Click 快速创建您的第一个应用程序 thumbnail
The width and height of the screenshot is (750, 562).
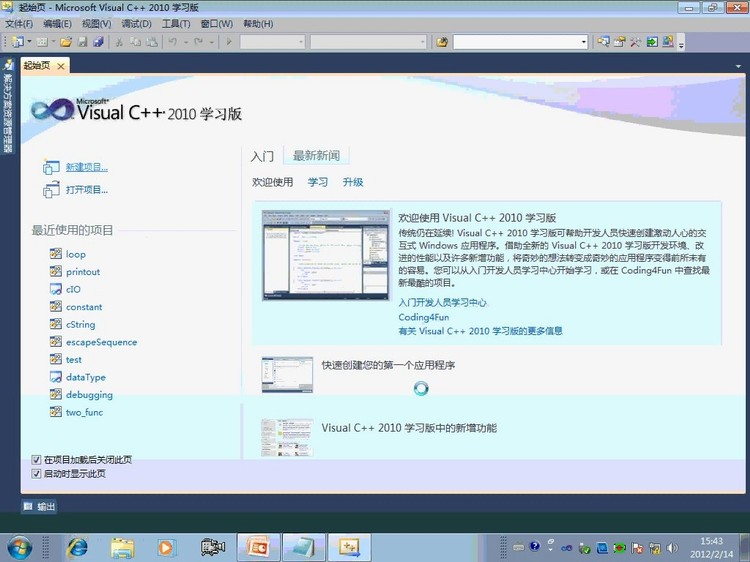pos(287,375)
